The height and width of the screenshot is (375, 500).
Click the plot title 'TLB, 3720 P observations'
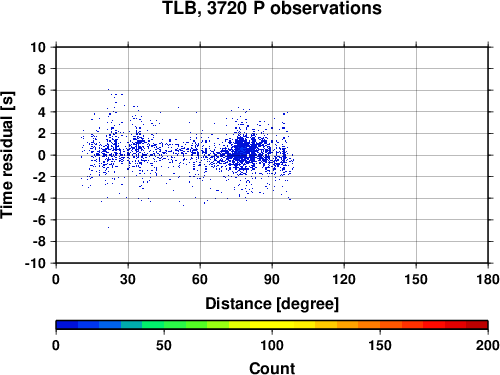[272, 8]
